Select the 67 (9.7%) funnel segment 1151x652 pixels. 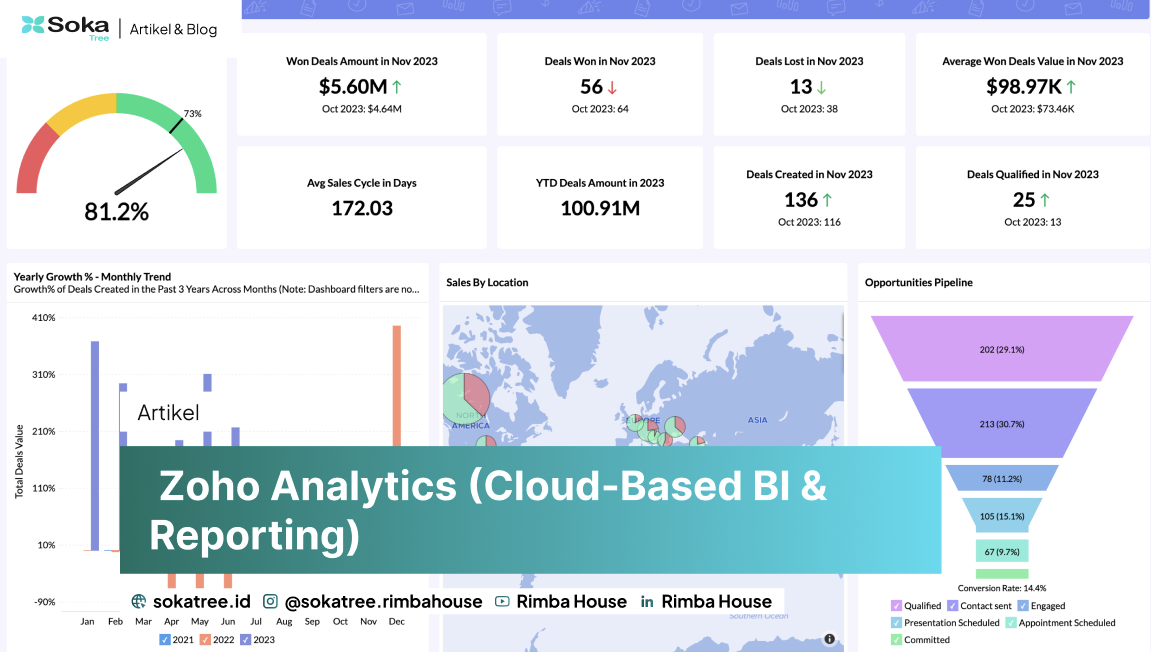tap(1002, 551)
